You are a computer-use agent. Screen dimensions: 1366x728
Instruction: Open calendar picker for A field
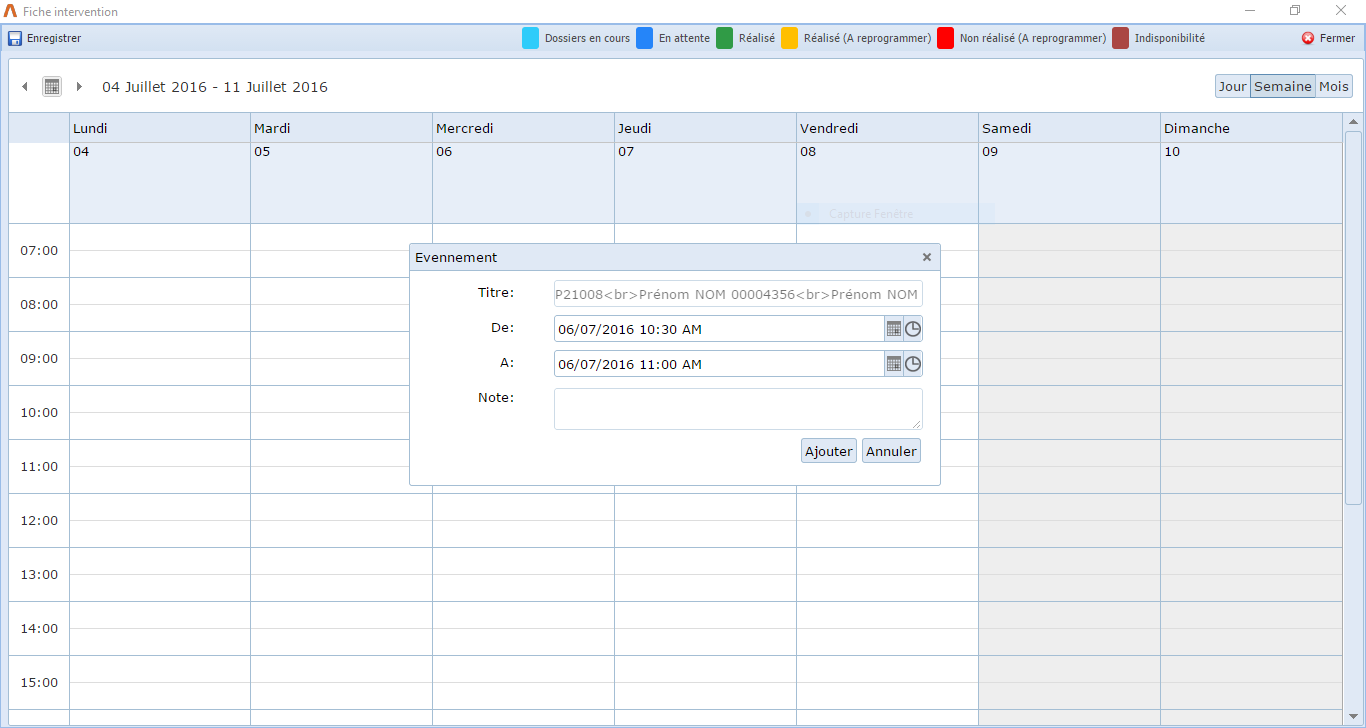coord(894,364)
